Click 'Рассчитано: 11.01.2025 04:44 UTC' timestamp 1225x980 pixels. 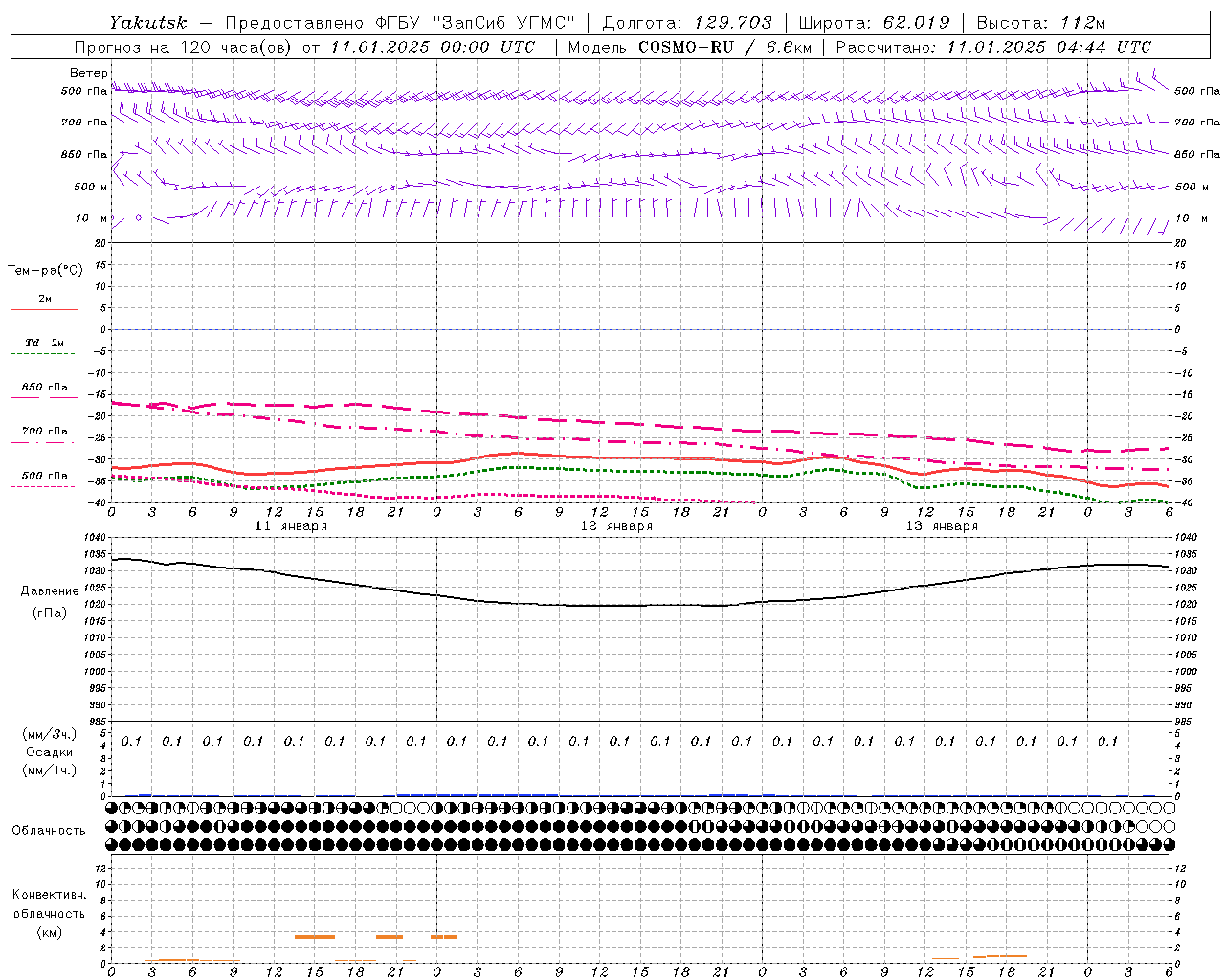point(993,47)
